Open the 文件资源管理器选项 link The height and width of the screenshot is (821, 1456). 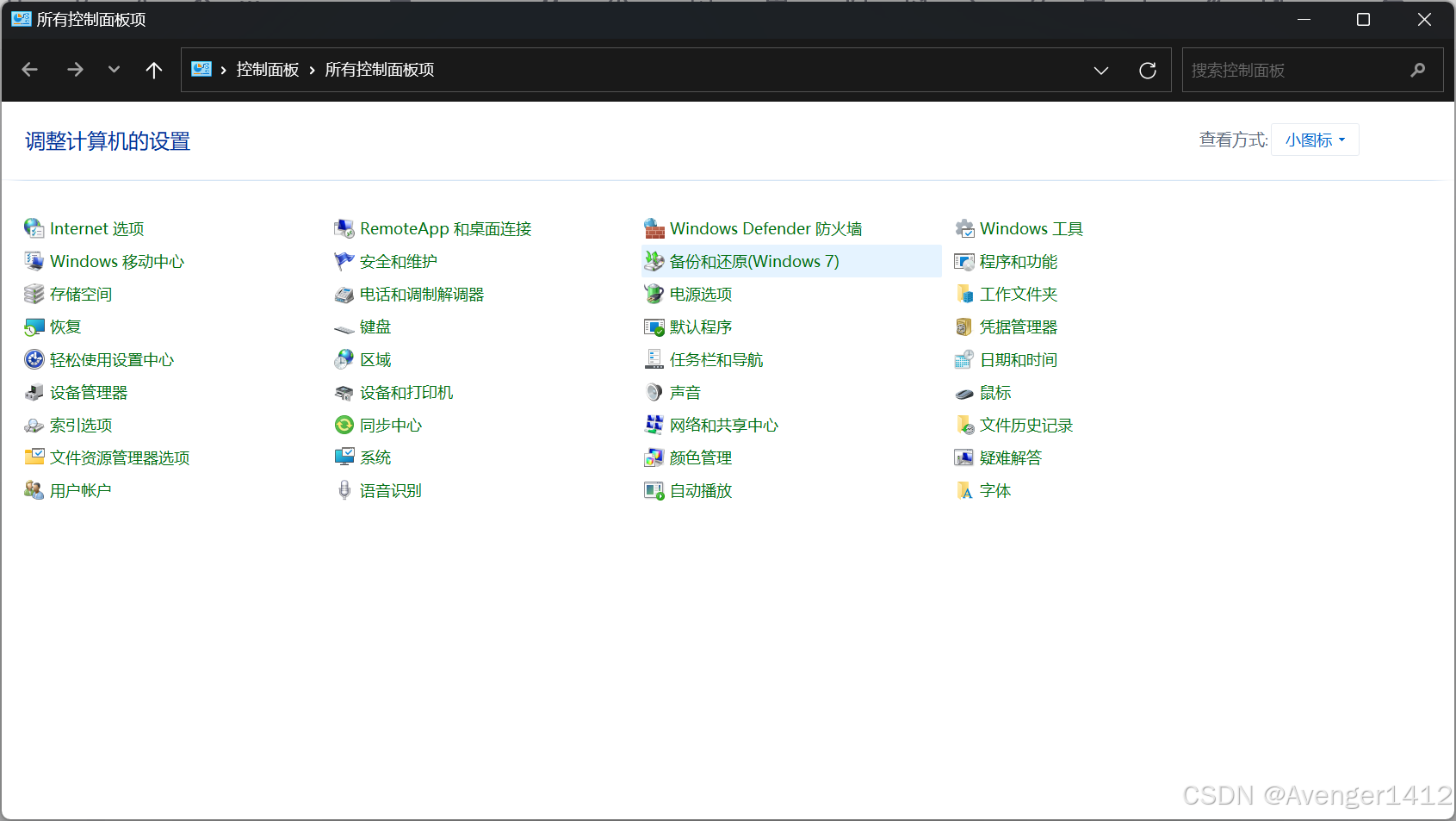point(120,457)
